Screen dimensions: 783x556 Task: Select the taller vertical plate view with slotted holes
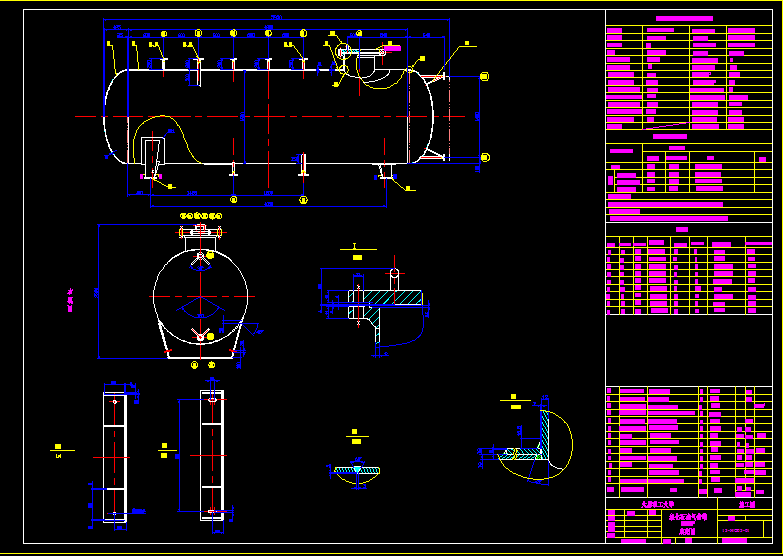click(212, 456)
